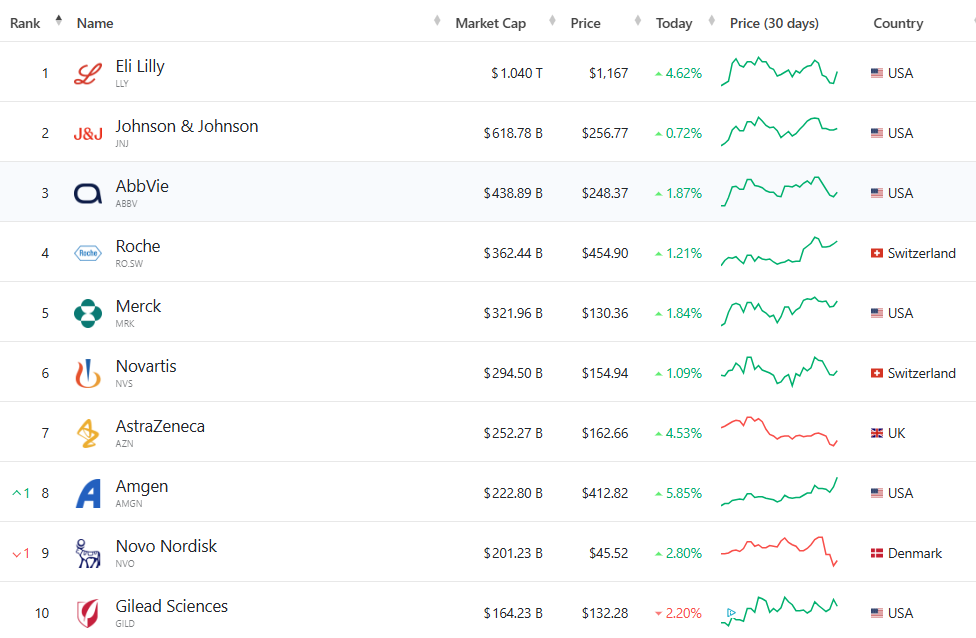The image size is (976, 638).
Task: Click the Denmark flag in Novo Nordisk row
Action: point(876,553)
